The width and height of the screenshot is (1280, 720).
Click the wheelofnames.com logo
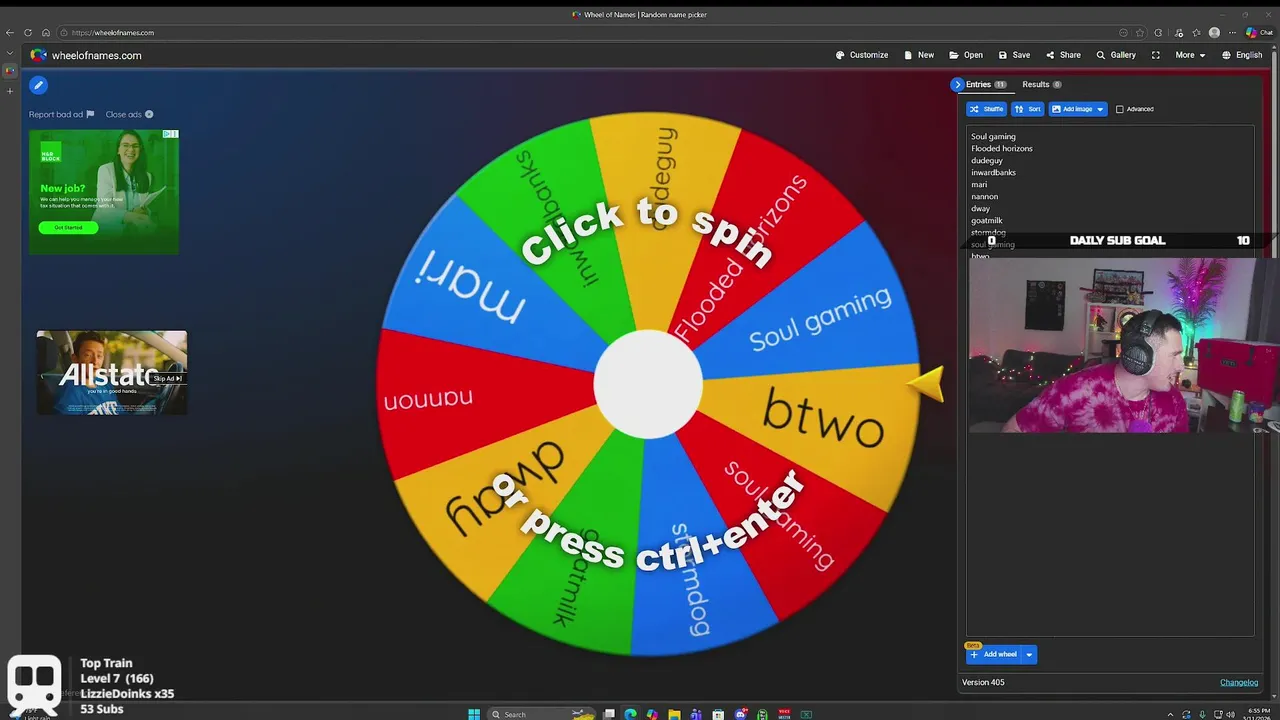(x=86, y=55)
